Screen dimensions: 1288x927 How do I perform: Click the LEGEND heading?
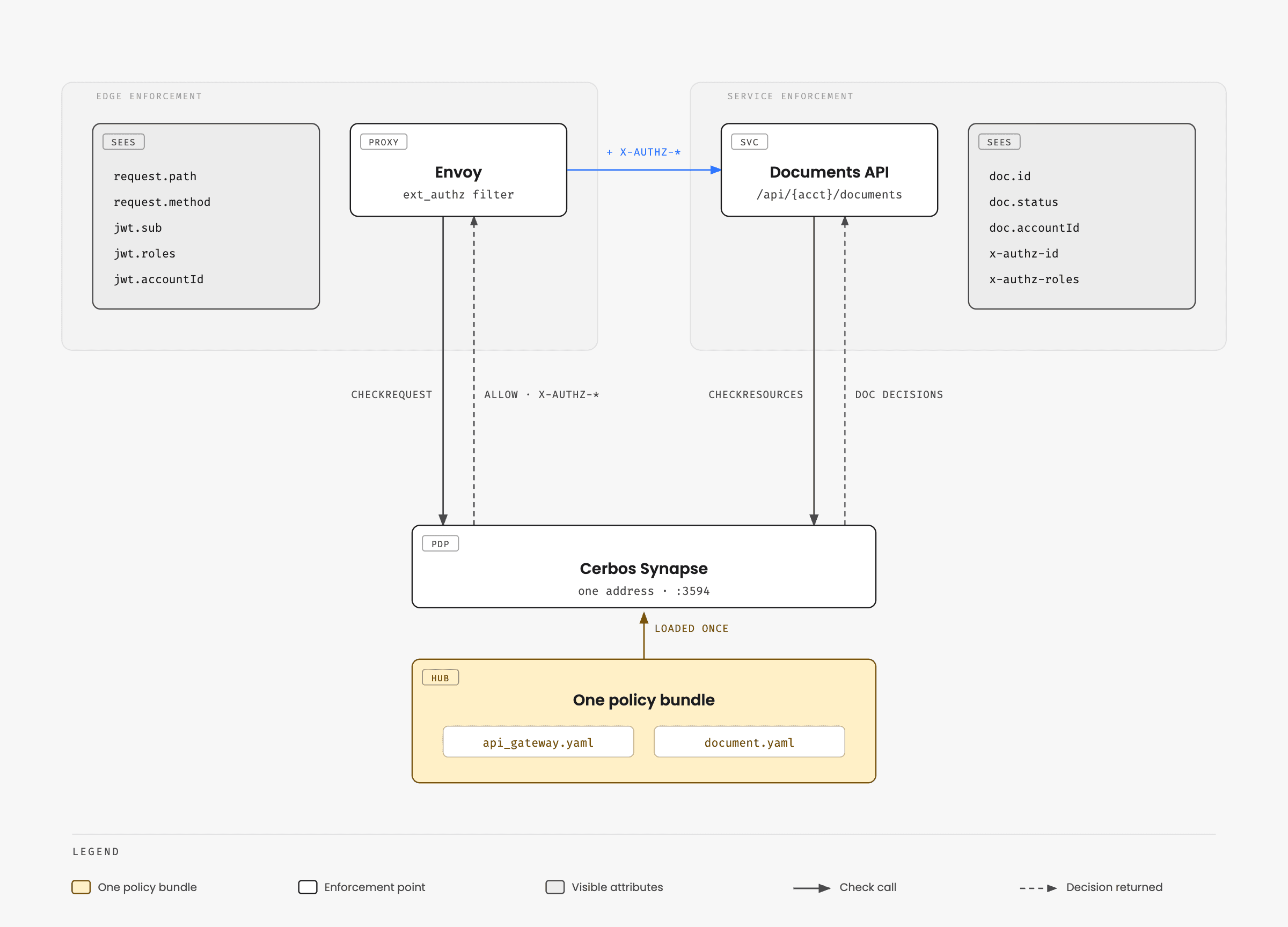(96, 851)
